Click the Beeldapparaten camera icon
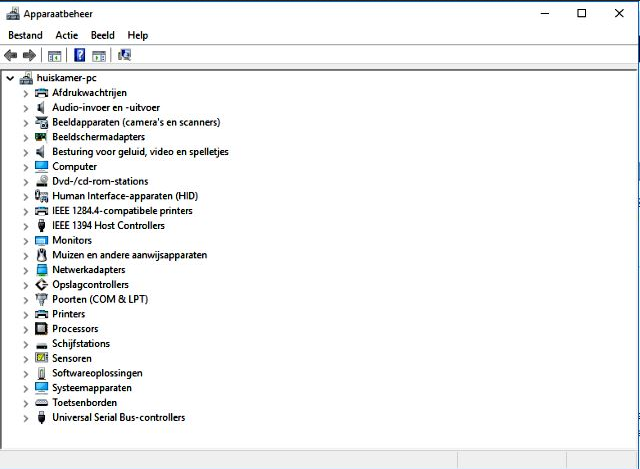The image size is (640, 469). pyautogui.click(x=41, y=122)
